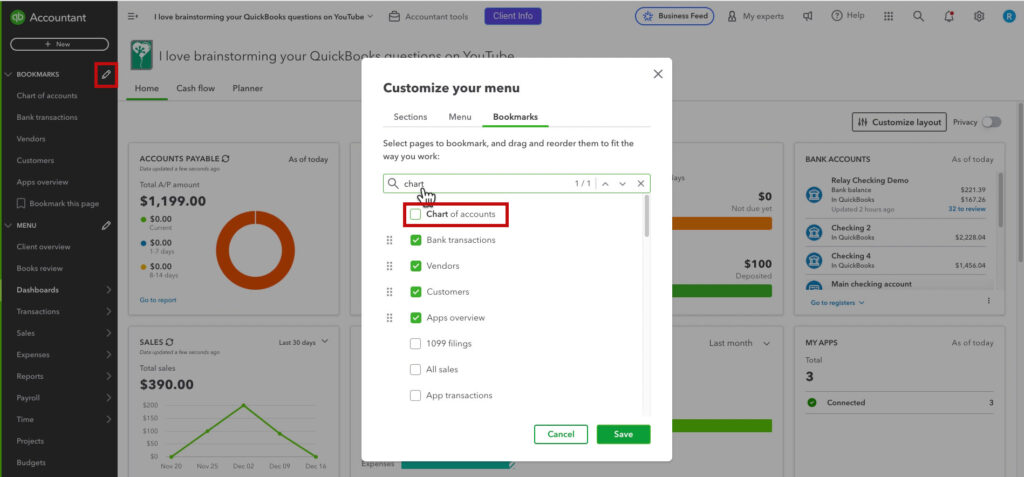Image resolution: width=1024 pixels, height=477 pixels.
Task: Click the Client Info button
Action: tap(513, 16)
